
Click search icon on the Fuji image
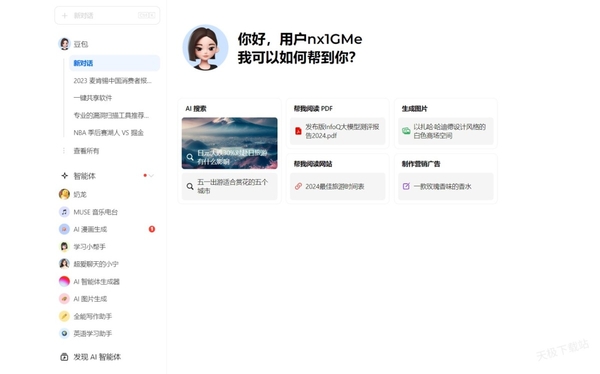coord(190,157)
